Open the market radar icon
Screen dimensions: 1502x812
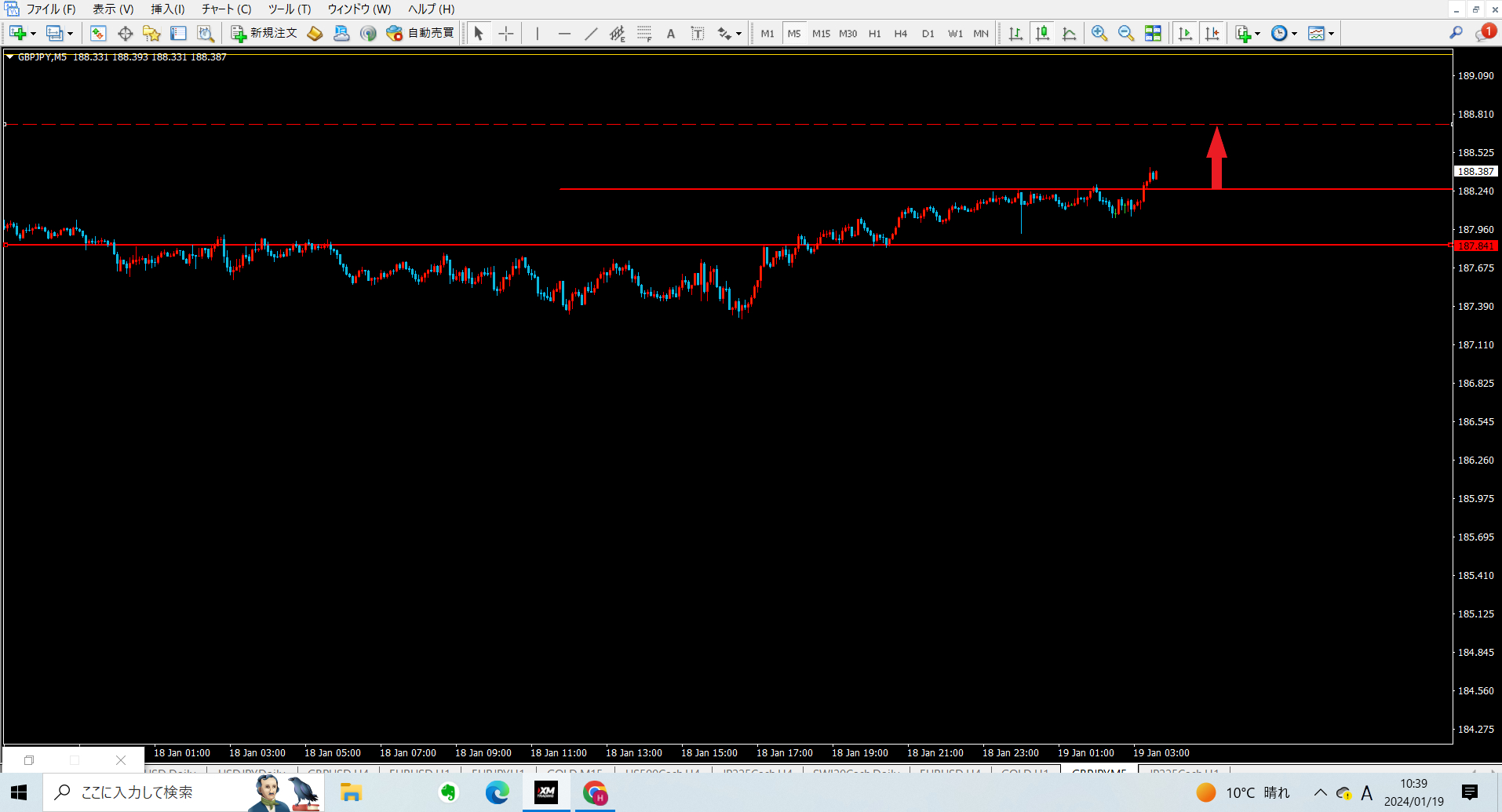[x=368, y=33]
